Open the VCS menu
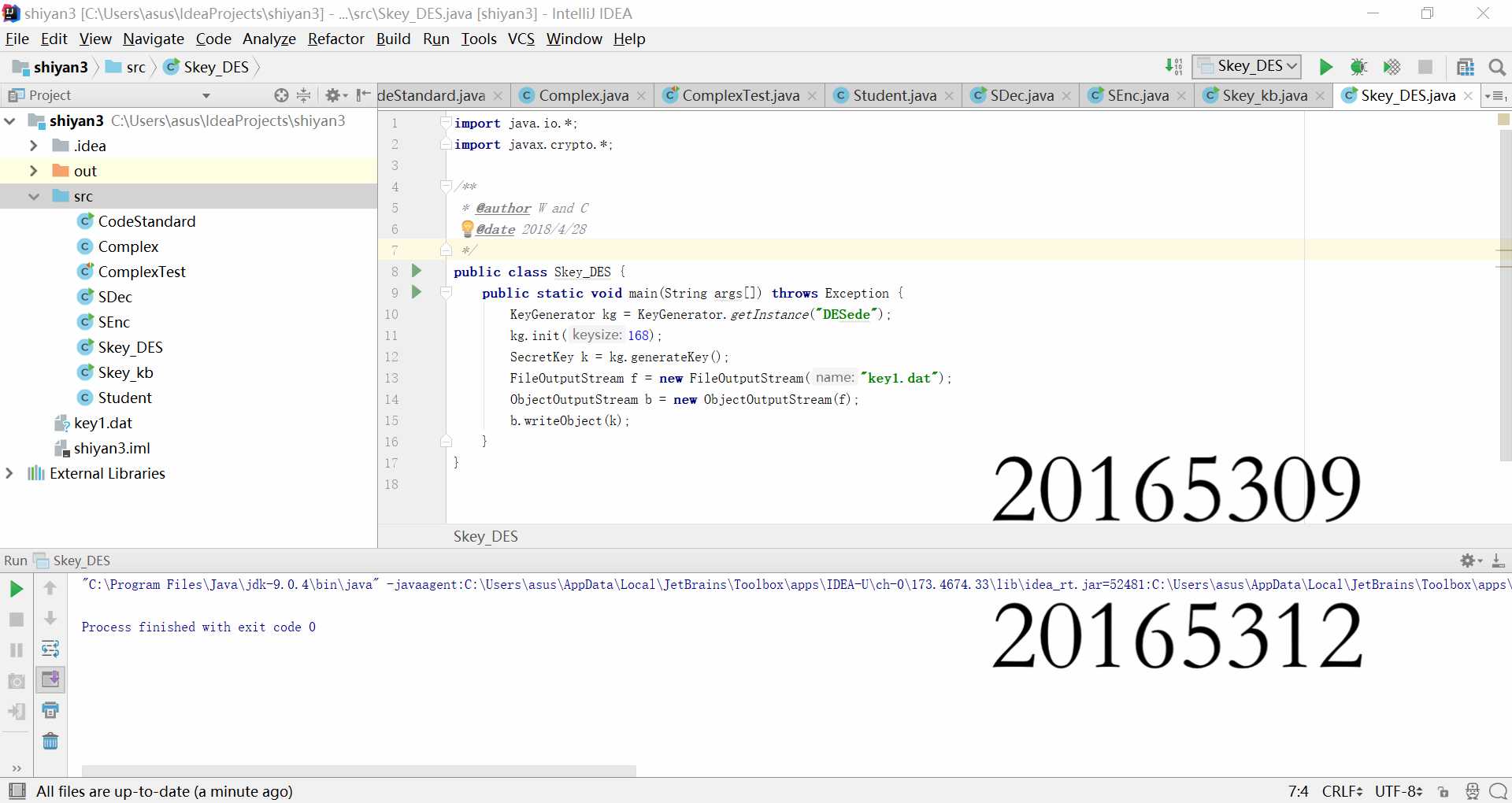 [521, 39]
